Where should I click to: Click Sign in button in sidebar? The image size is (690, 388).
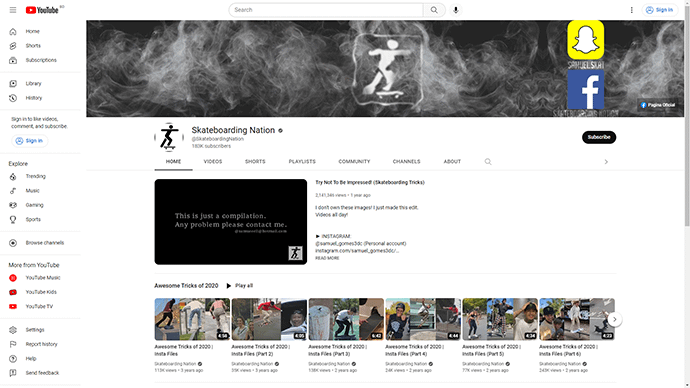coord(30,141)
